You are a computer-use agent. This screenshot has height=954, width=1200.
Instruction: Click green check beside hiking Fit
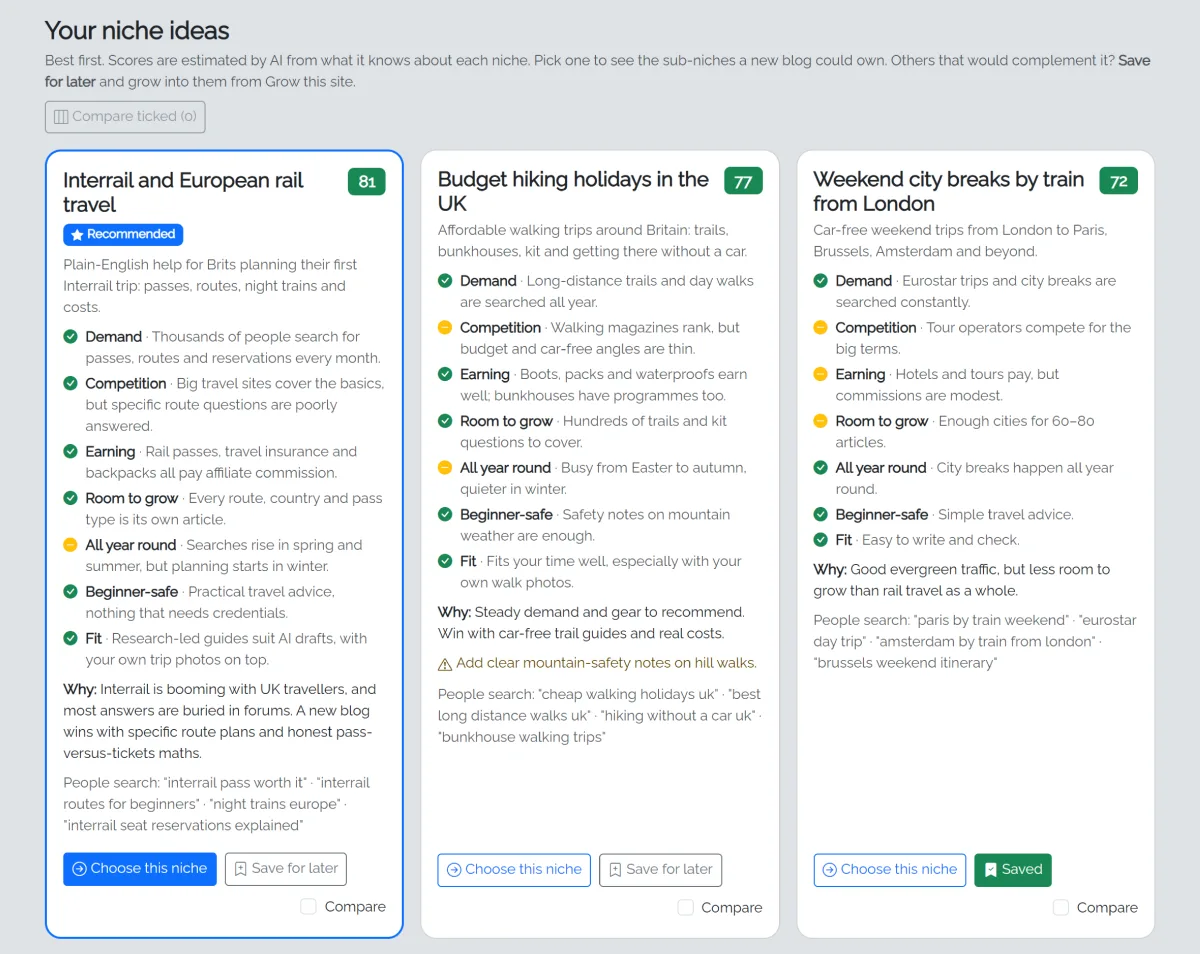coord(445,561)
